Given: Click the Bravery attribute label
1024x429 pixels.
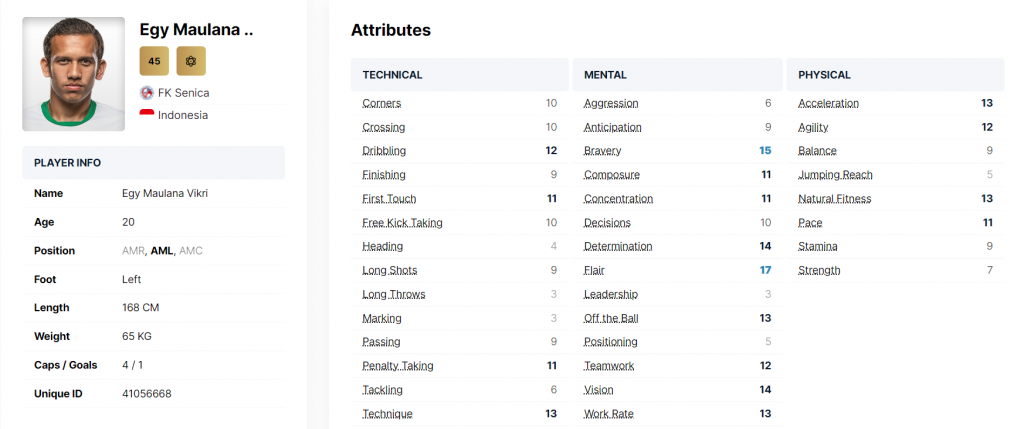Looking at the screenshot, I should [x=602, y=151].
